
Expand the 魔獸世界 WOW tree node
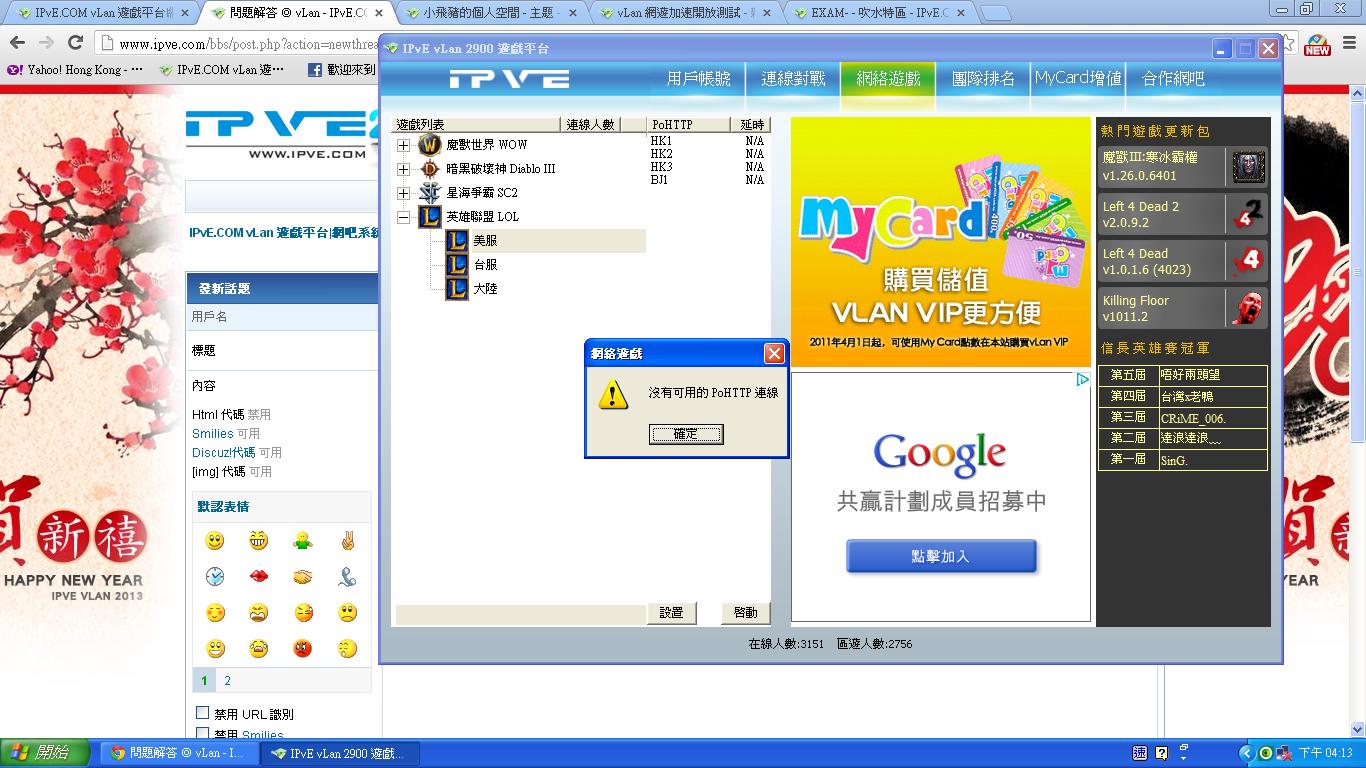point(403,145)
